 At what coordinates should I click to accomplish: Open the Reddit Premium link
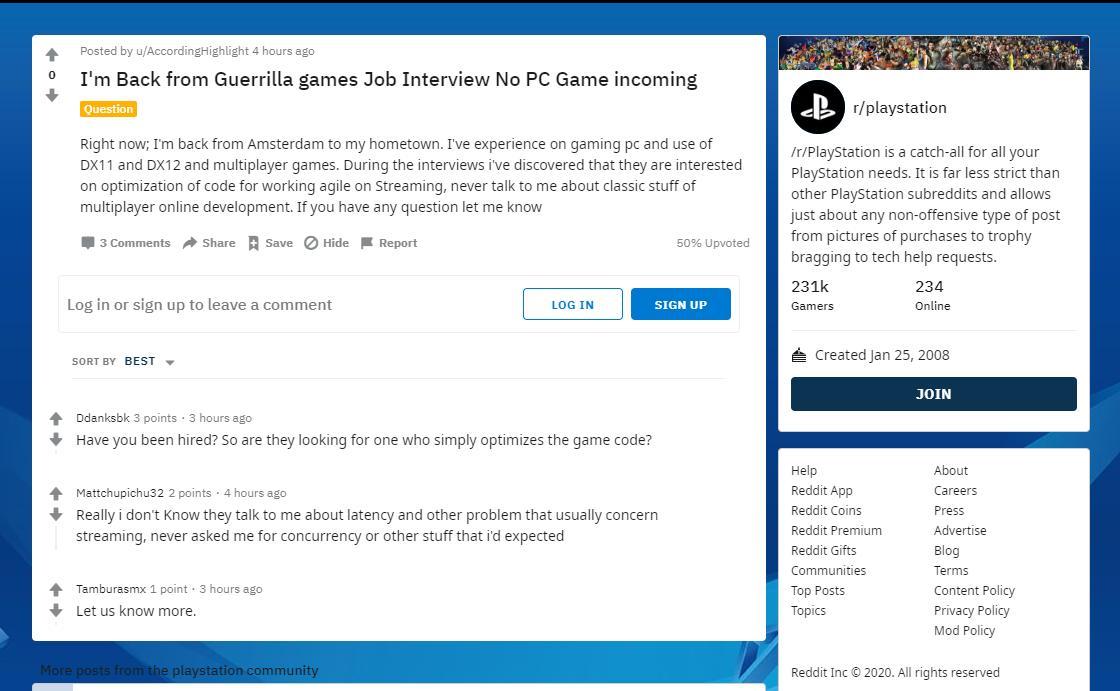[836, 531]
